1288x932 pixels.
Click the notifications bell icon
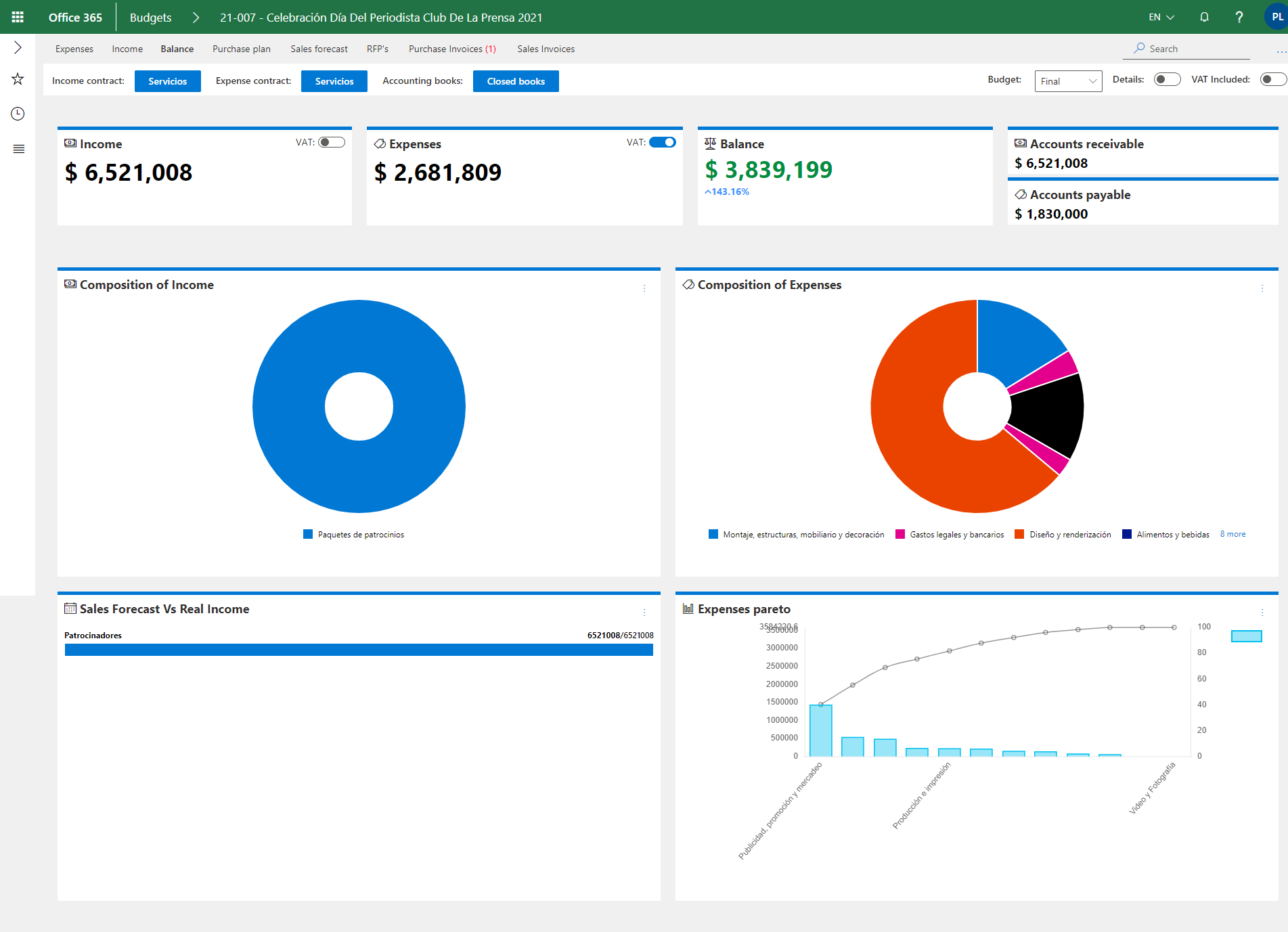(1204, 17)
